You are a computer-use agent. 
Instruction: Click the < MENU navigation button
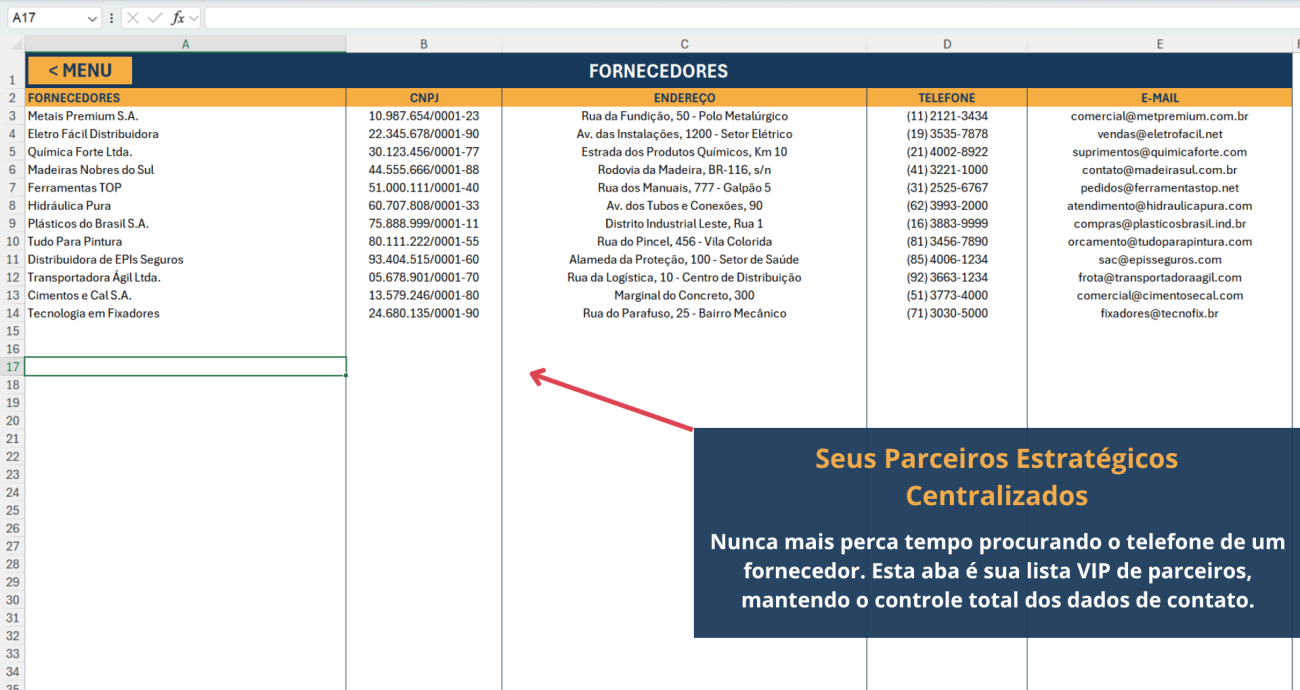click(78, 70)
